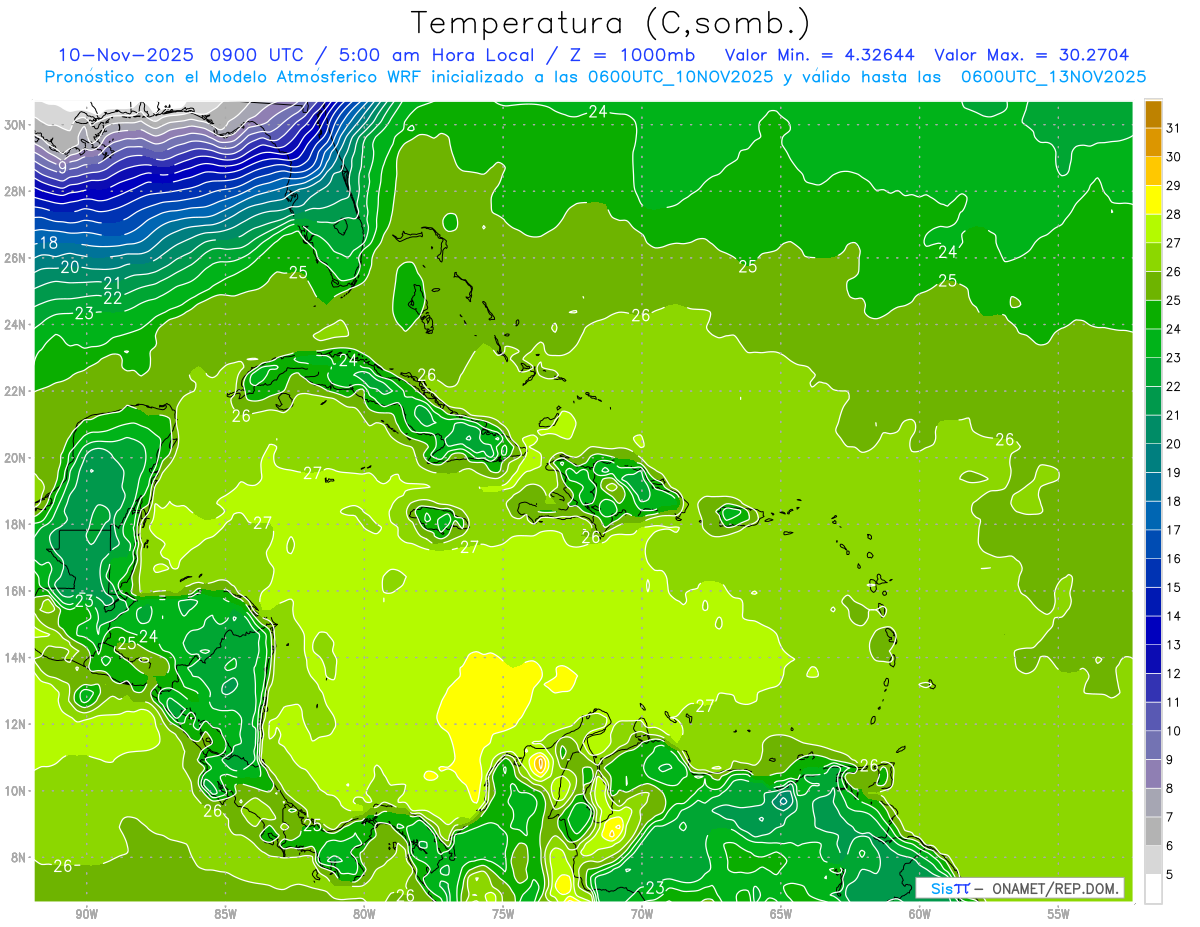1200x927 pixels.
Task: Click the 55W longitude axis label
Action: pyautogui.click(x=1058, y=913)
